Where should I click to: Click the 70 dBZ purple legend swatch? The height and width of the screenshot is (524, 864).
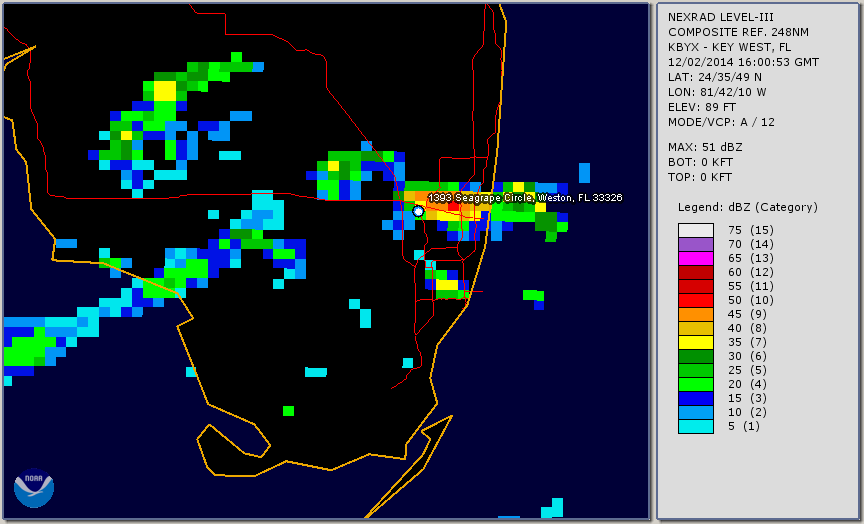[x=695, y=244]
